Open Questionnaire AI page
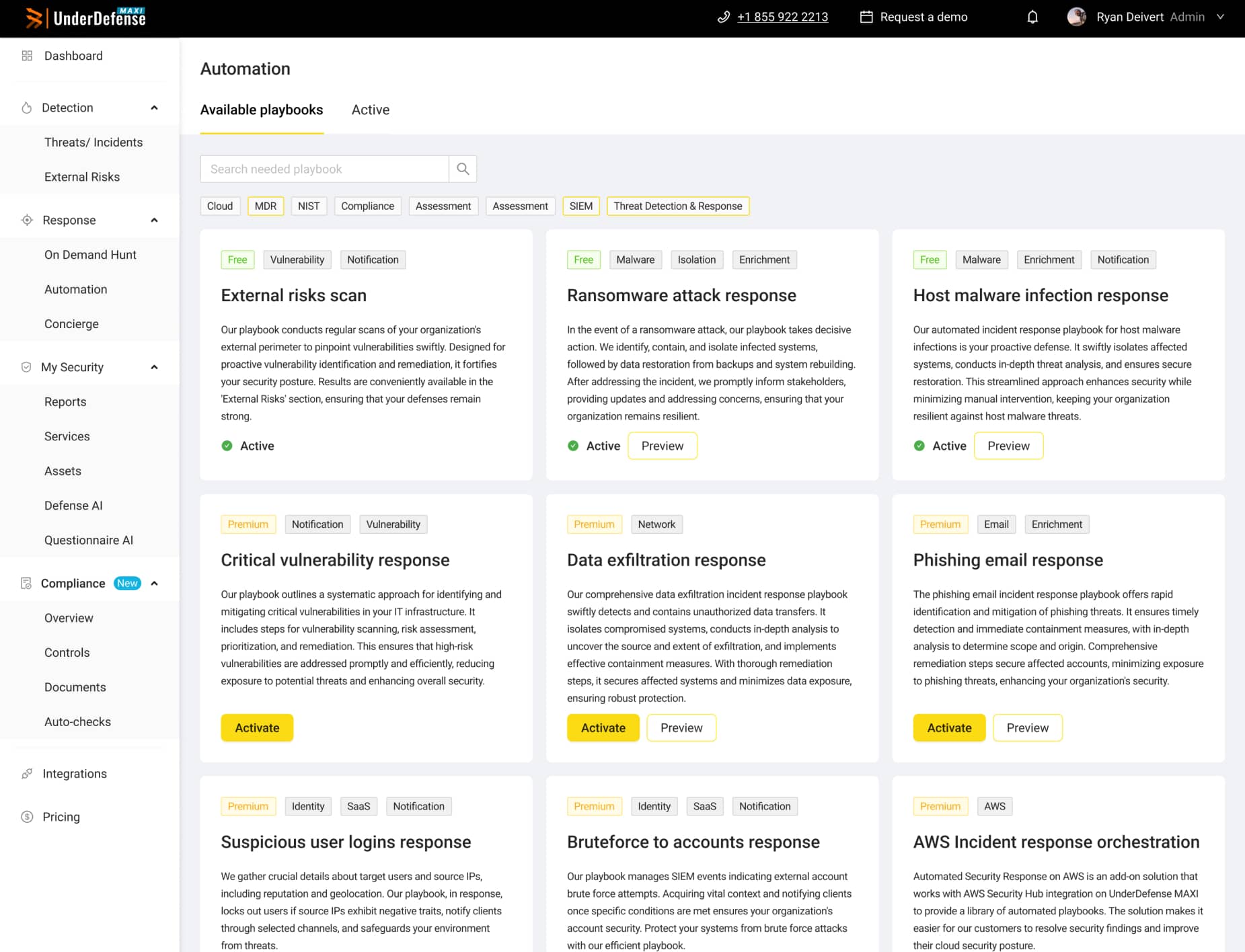 89,540
